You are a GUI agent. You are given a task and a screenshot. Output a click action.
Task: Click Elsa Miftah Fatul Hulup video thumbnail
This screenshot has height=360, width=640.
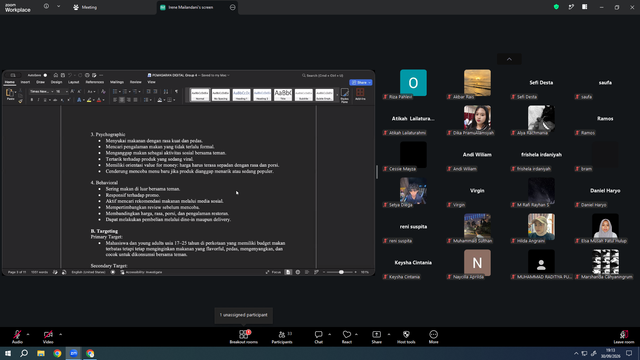(x=605, y=226)
